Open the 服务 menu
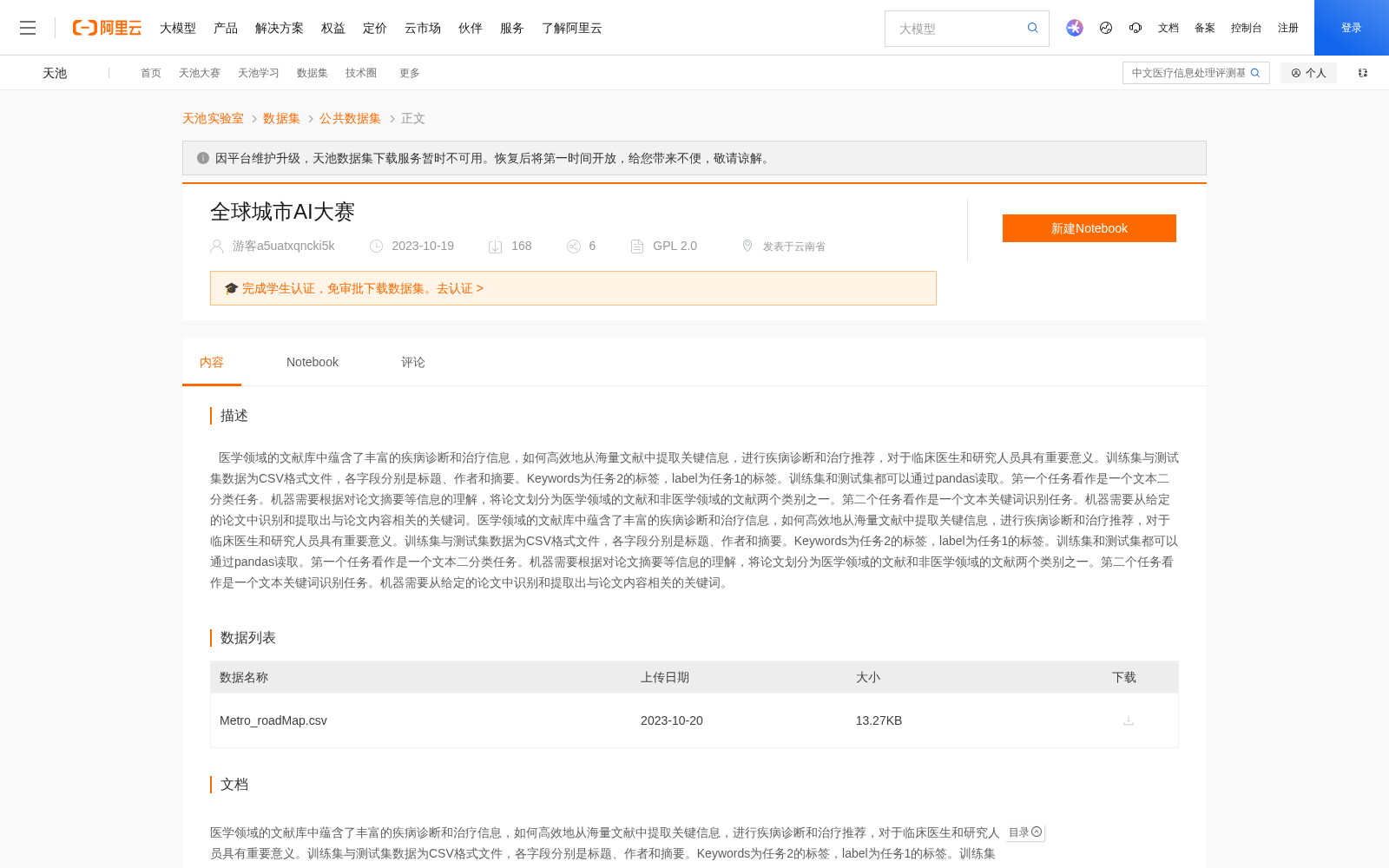Viewport: 1389px width, 868px height. coord(512,28)
